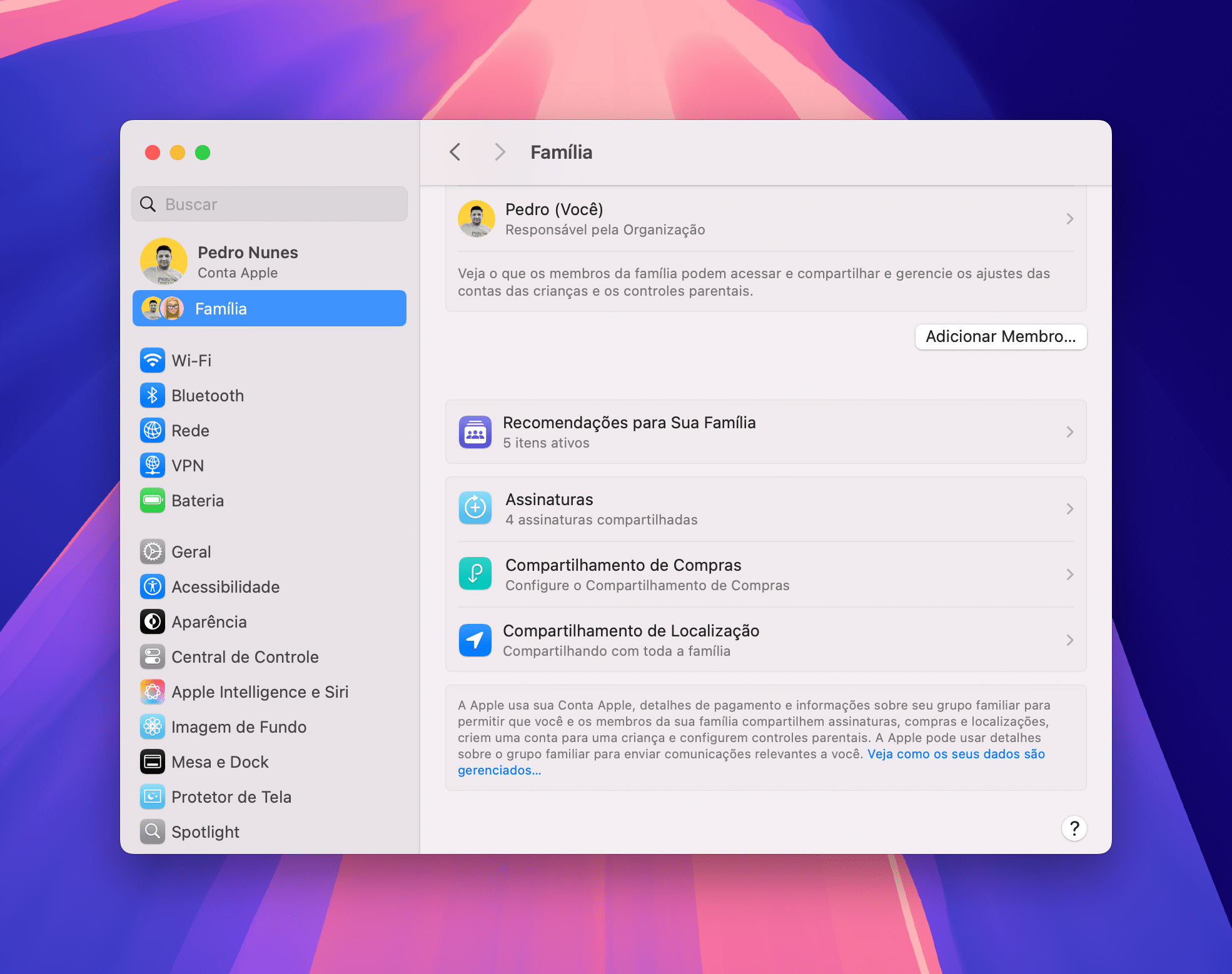Click the Protetor de Tela label
This screenshot has width=1232, height=974.
click(x=231, y=797)
